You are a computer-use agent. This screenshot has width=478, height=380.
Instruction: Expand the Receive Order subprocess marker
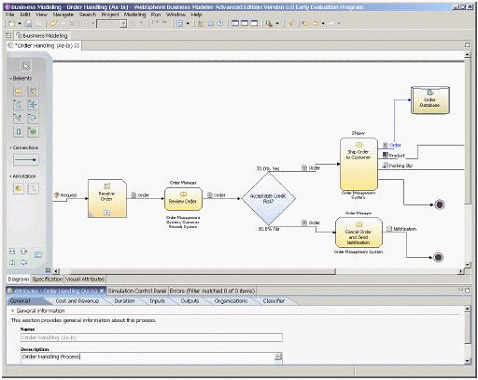coord(107,212)
